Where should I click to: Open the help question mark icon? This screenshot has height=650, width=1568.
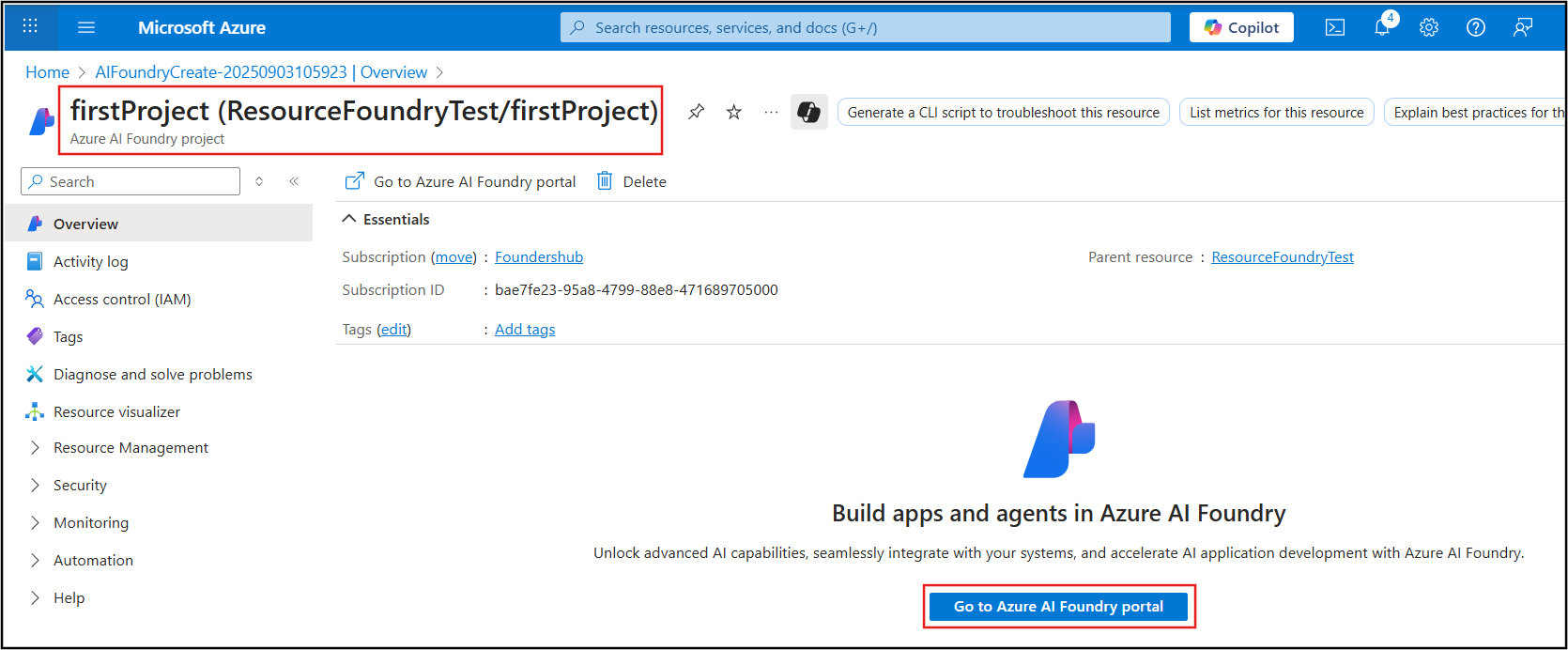1476,27
